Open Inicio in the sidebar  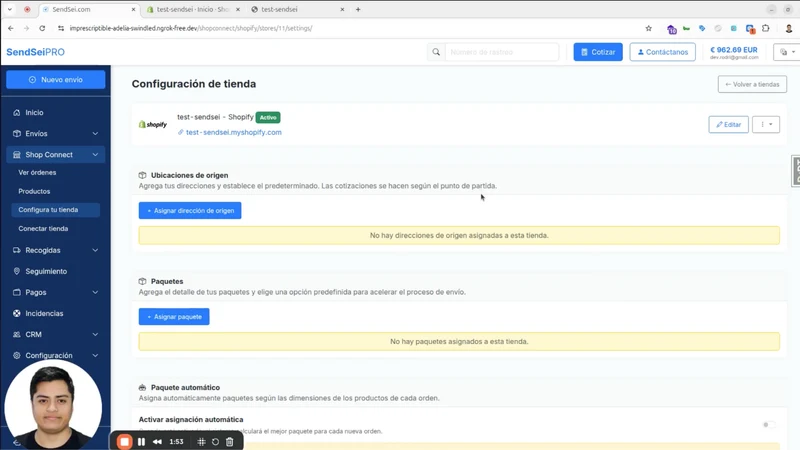[x=34, y=112]
